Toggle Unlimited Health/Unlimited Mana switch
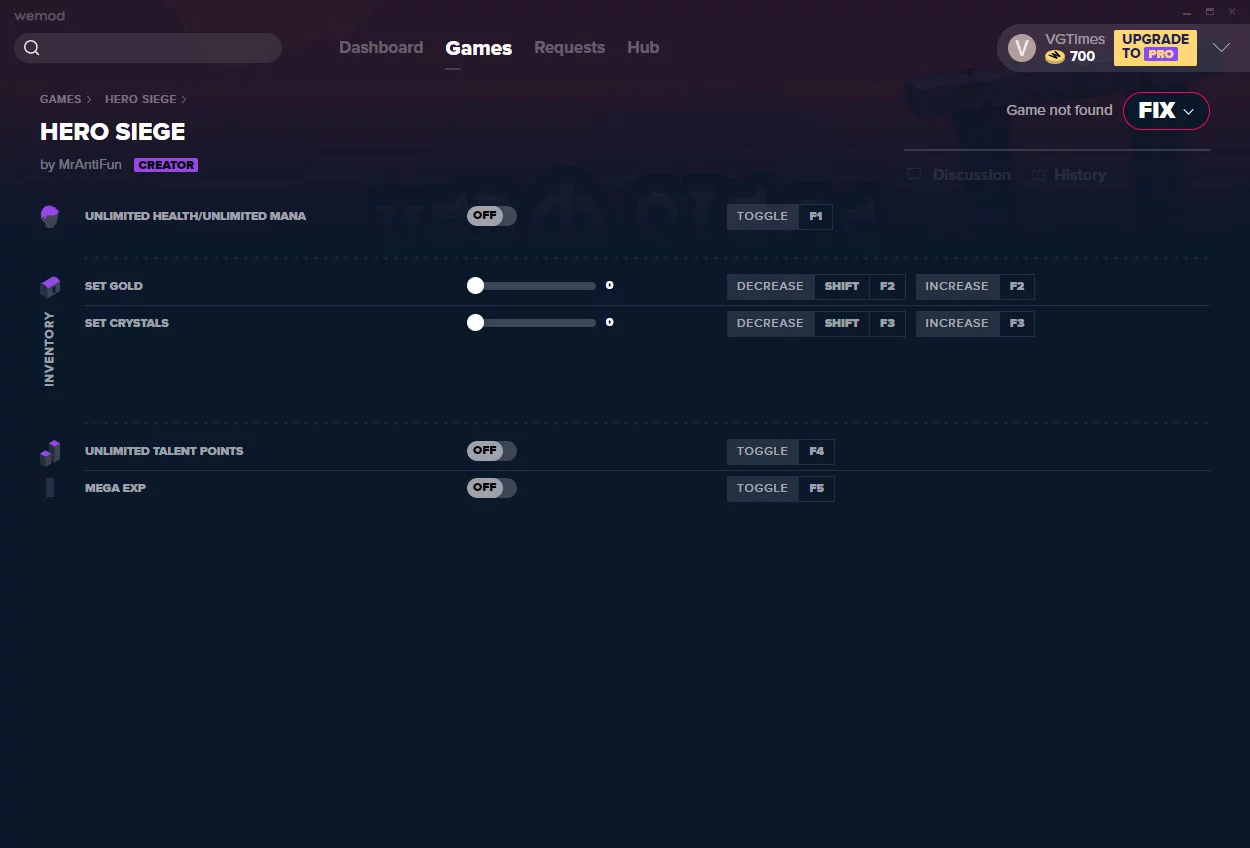 coord(492,216)
